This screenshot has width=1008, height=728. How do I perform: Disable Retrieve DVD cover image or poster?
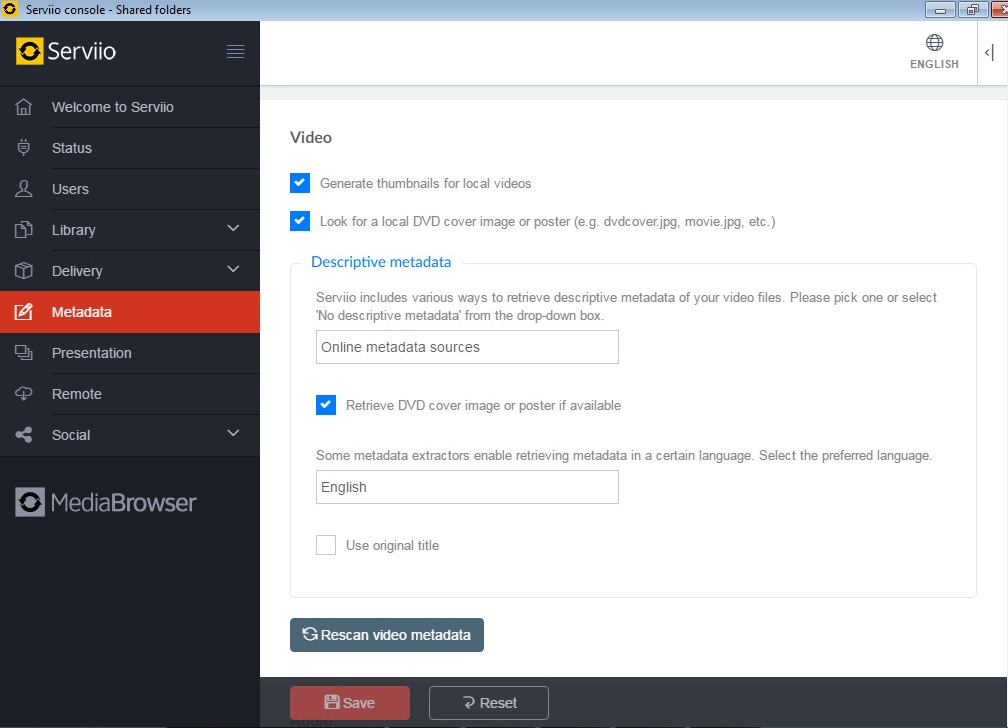tap(326, 405)
